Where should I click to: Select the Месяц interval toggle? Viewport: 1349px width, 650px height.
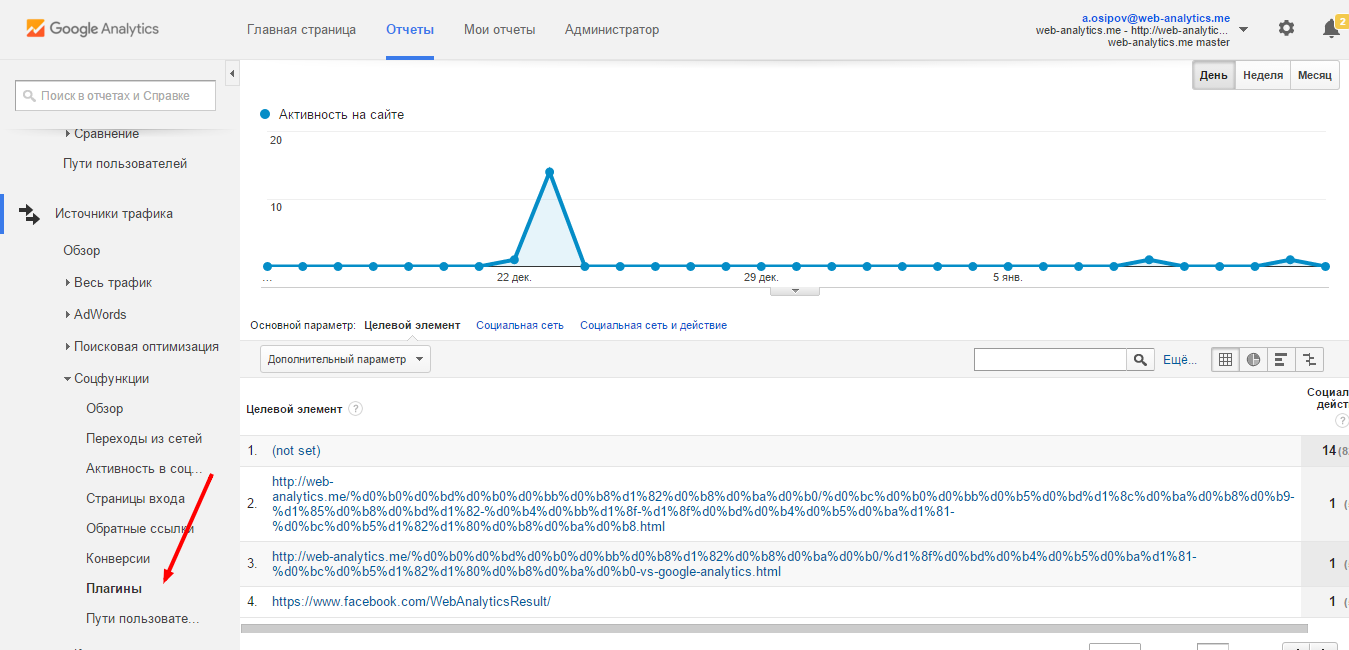pos(1315,76)
